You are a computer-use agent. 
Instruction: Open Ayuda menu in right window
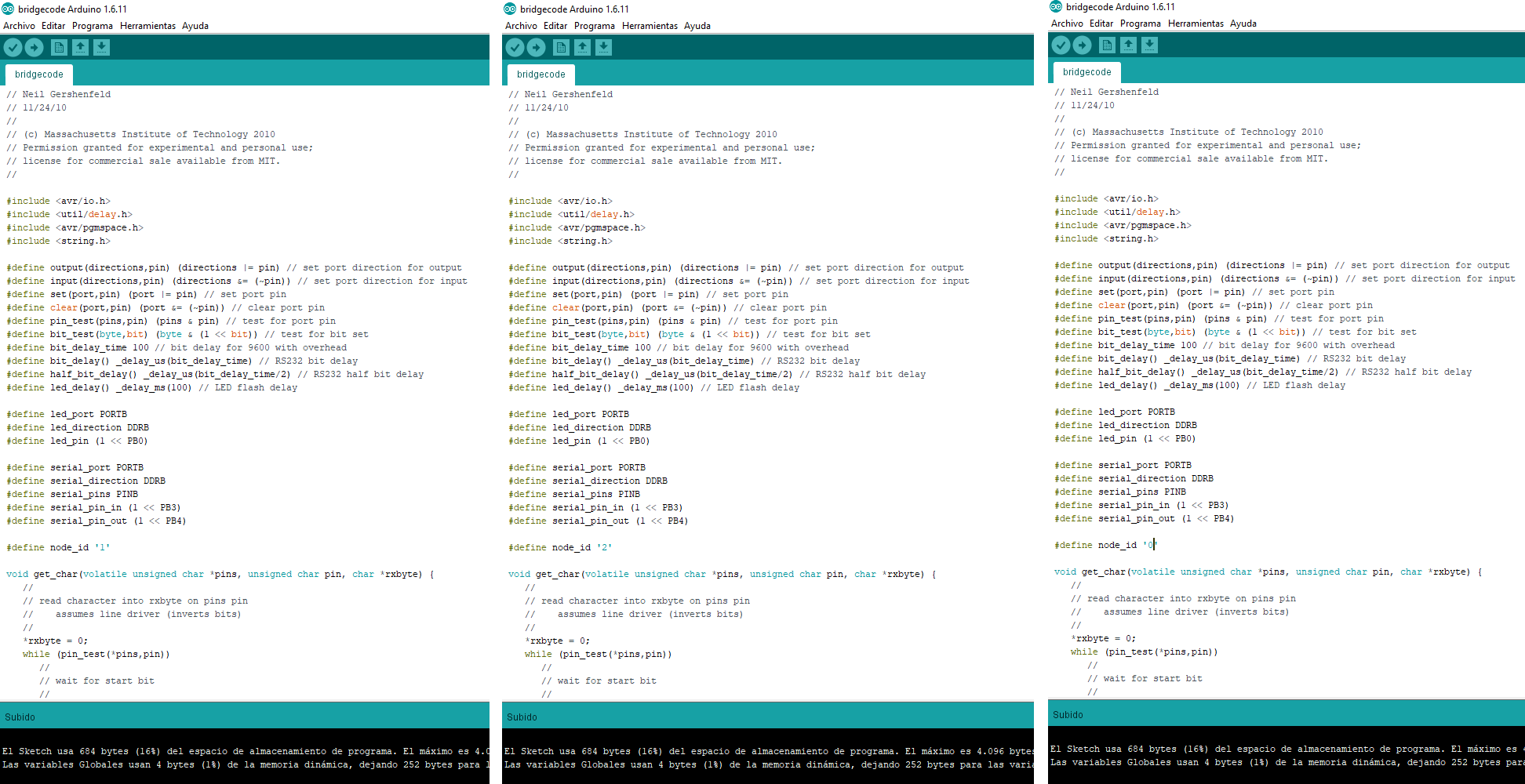click(x=1243, y=24)
